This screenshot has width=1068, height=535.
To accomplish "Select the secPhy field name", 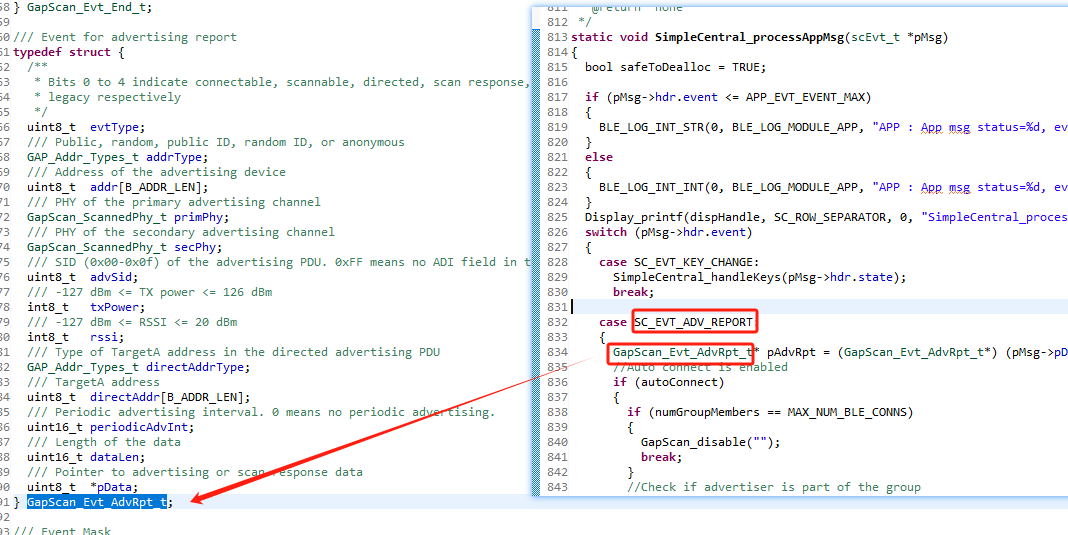I will click(195, 247).
